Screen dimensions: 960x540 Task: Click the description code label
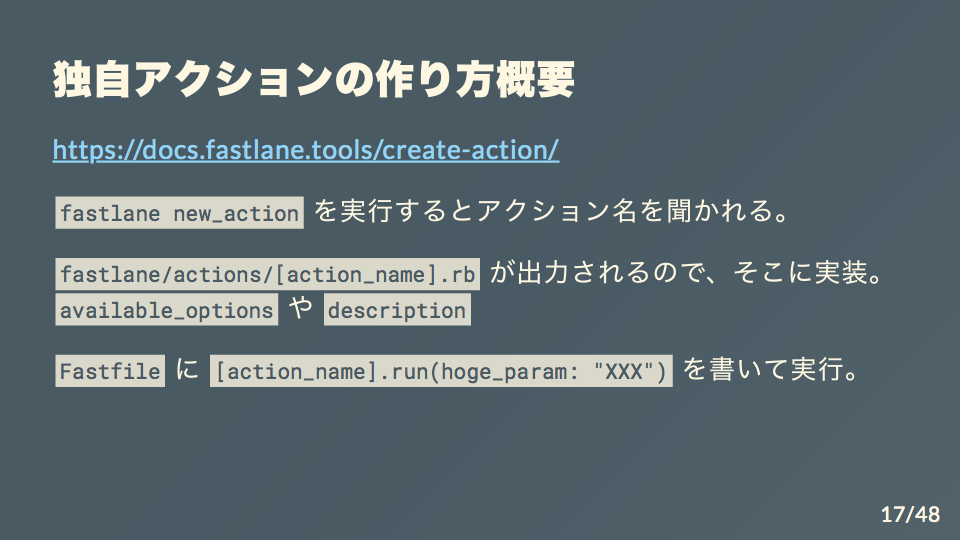coord(397,310)
